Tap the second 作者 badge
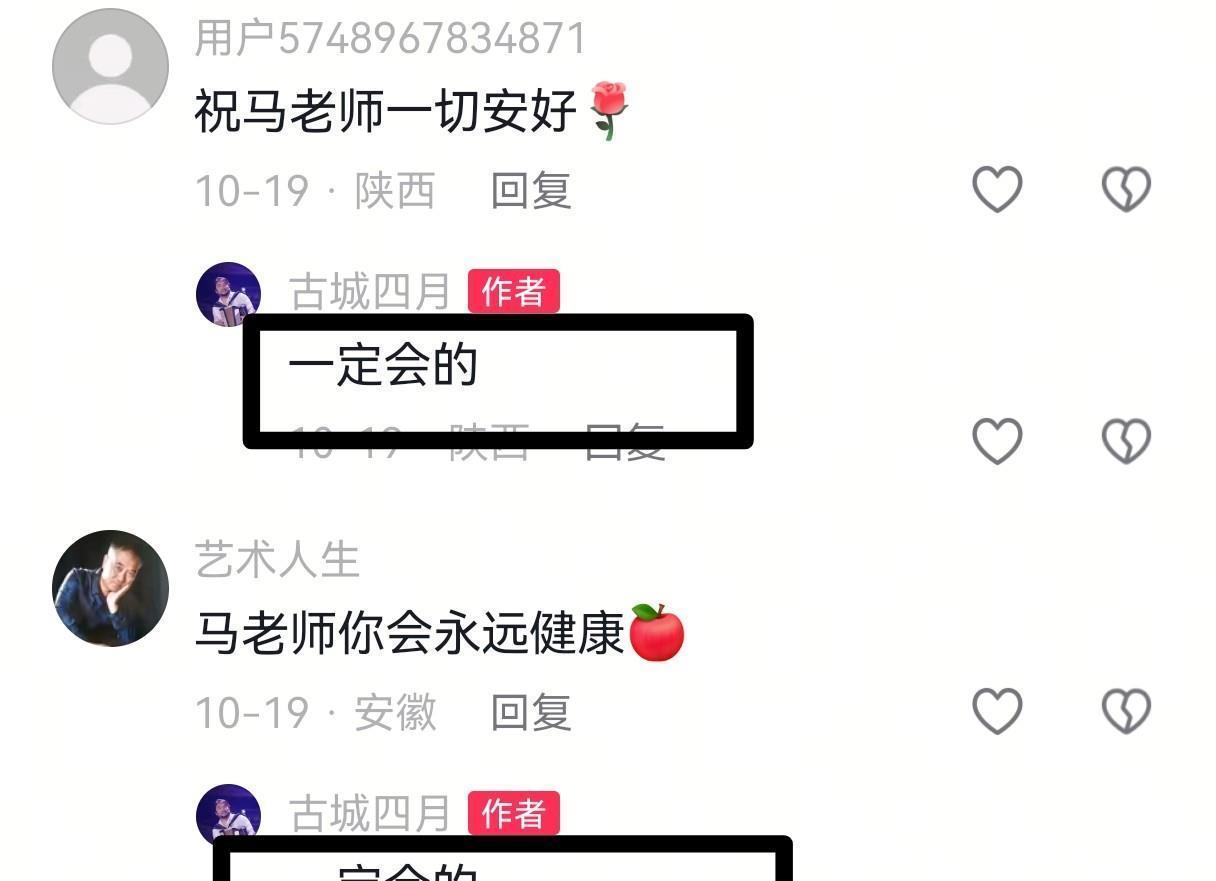1216x881 pixels. click(513, 814)
